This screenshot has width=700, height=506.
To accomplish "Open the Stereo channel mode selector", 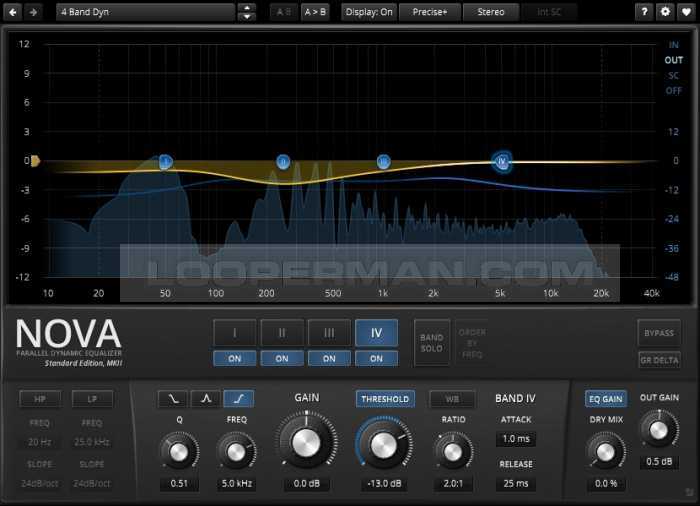I will 491,12.
